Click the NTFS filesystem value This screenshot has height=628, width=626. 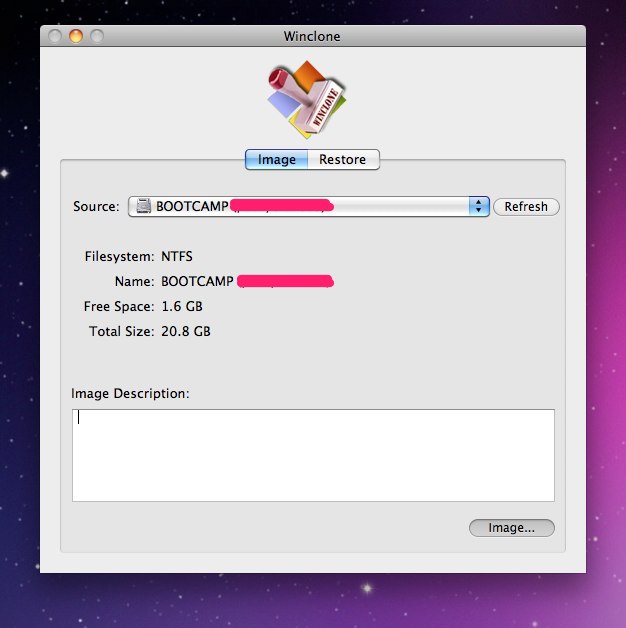pyautogui.click(x=177, y=256)
